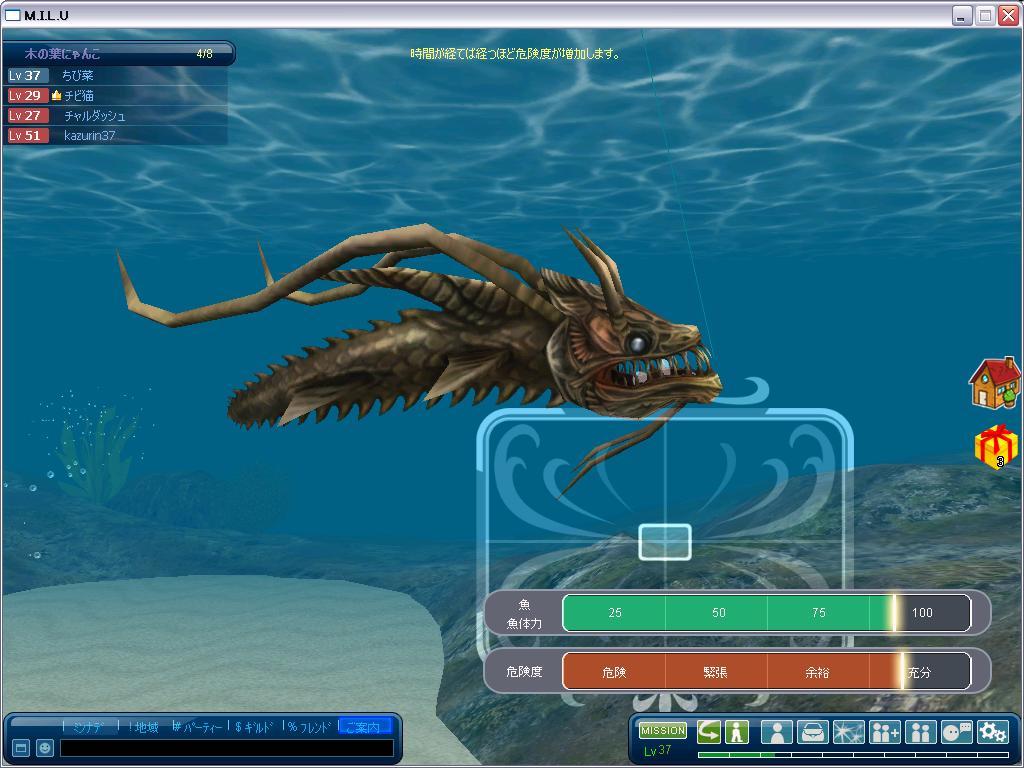
Task: Open the gift box with 3 badge
Action: [x=995, y=446]
